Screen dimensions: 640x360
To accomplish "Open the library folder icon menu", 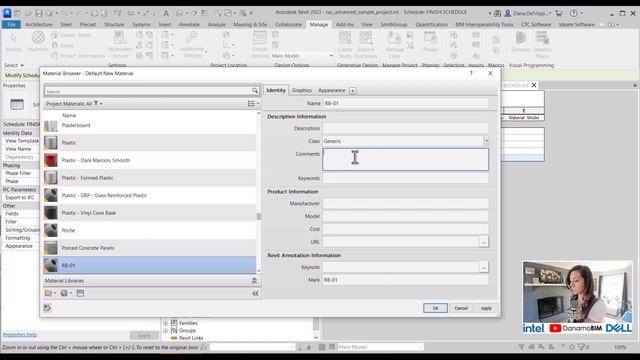I will [x=49, y=293].
